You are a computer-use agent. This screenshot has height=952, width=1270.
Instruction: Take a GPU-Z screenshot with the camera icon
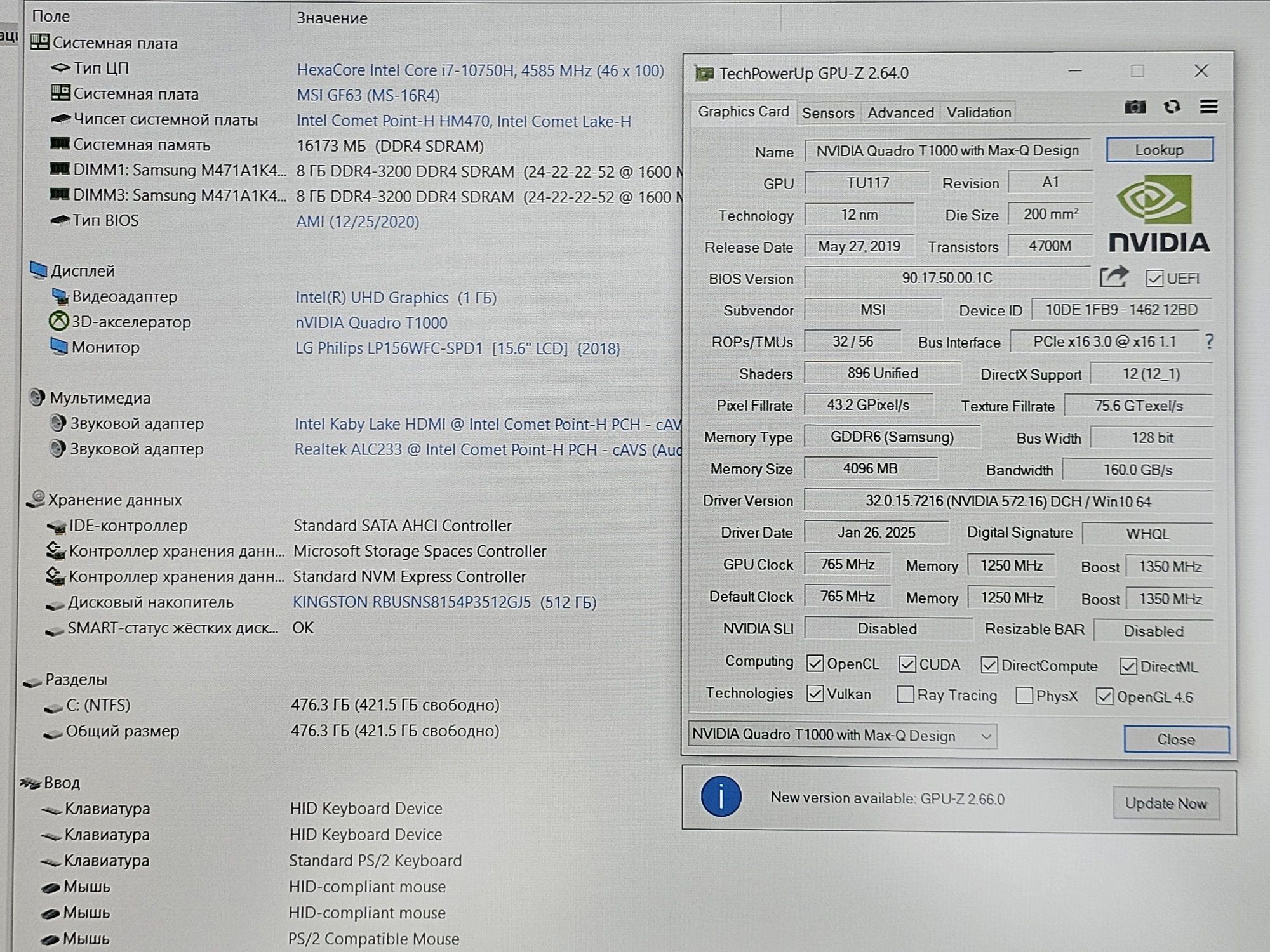click(1135, 107)
